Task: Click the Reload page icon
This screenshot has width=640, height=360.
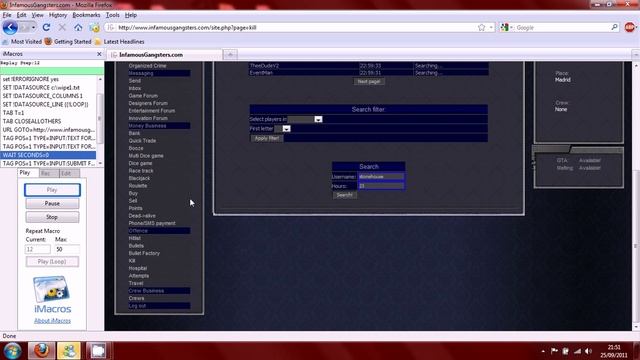Action: click(x=46, y=27)
